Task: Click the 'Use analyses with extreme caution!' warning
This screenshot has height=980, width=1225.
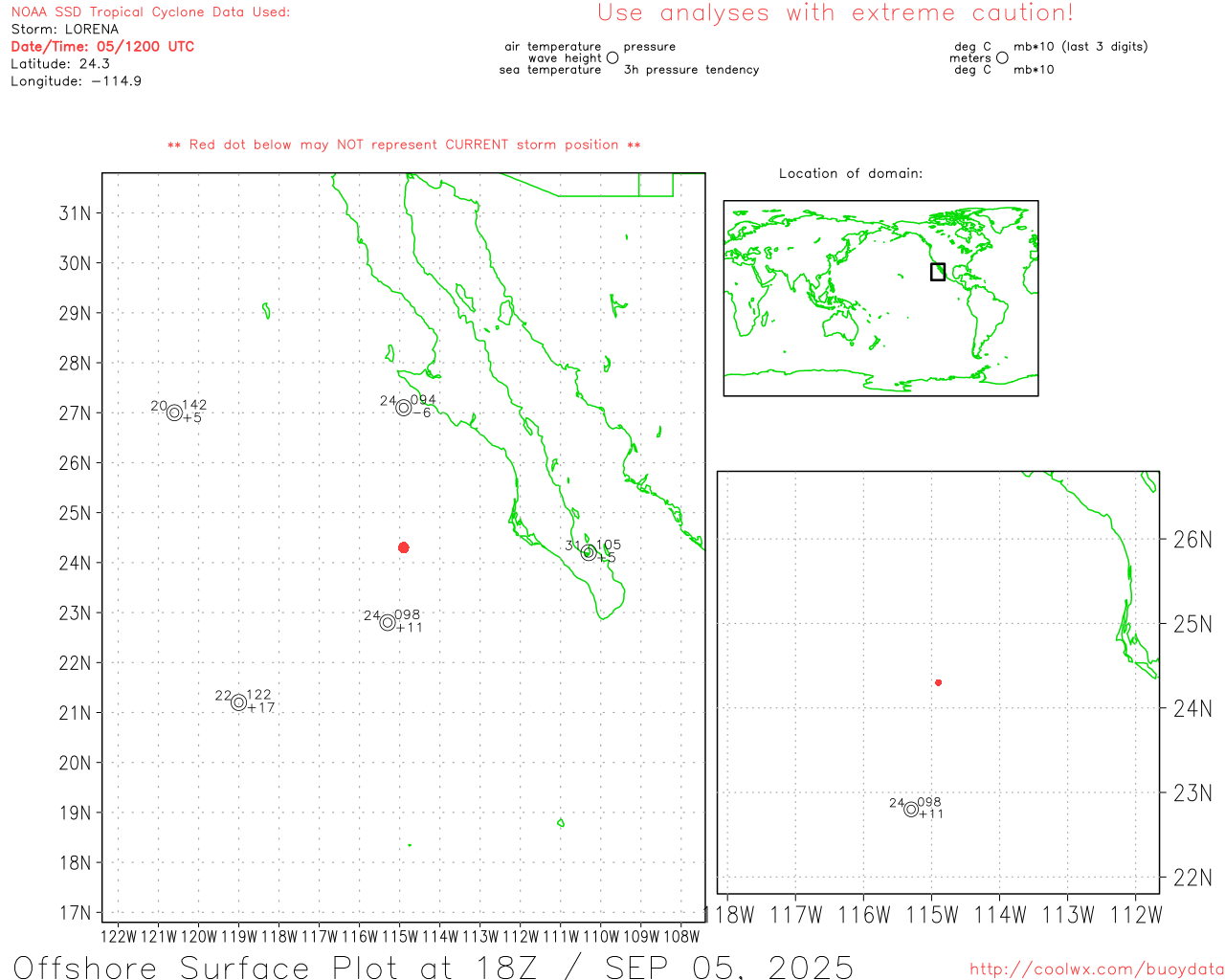Action: pyautogui.click(x=835, y=12)
